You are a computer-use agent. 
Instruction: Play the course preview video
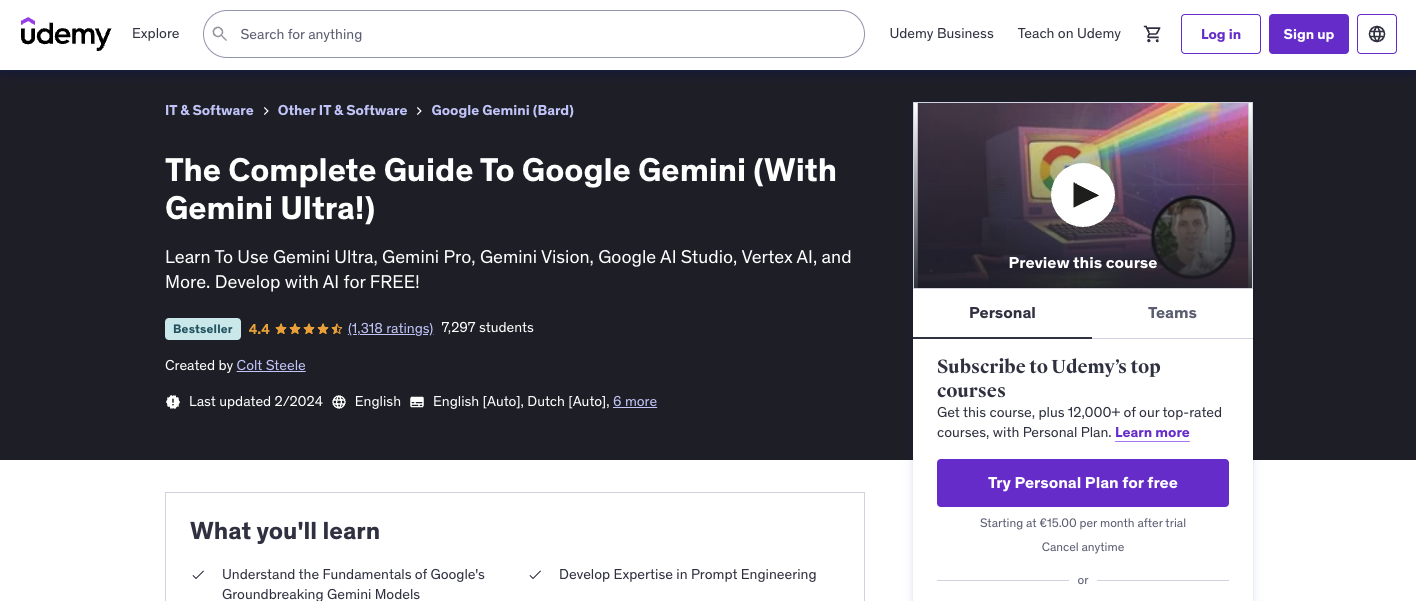[1083, 195]
